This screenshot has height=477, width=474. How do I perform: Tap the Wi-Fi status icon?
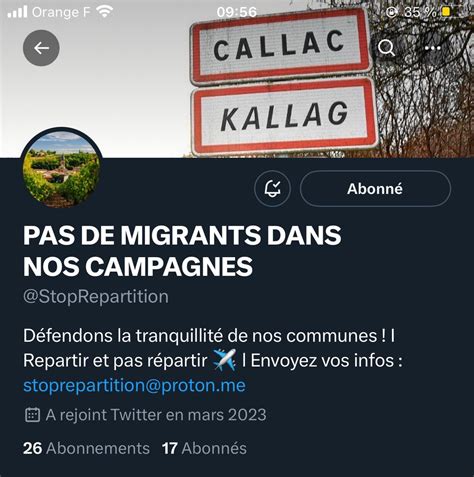click(104, 12)
